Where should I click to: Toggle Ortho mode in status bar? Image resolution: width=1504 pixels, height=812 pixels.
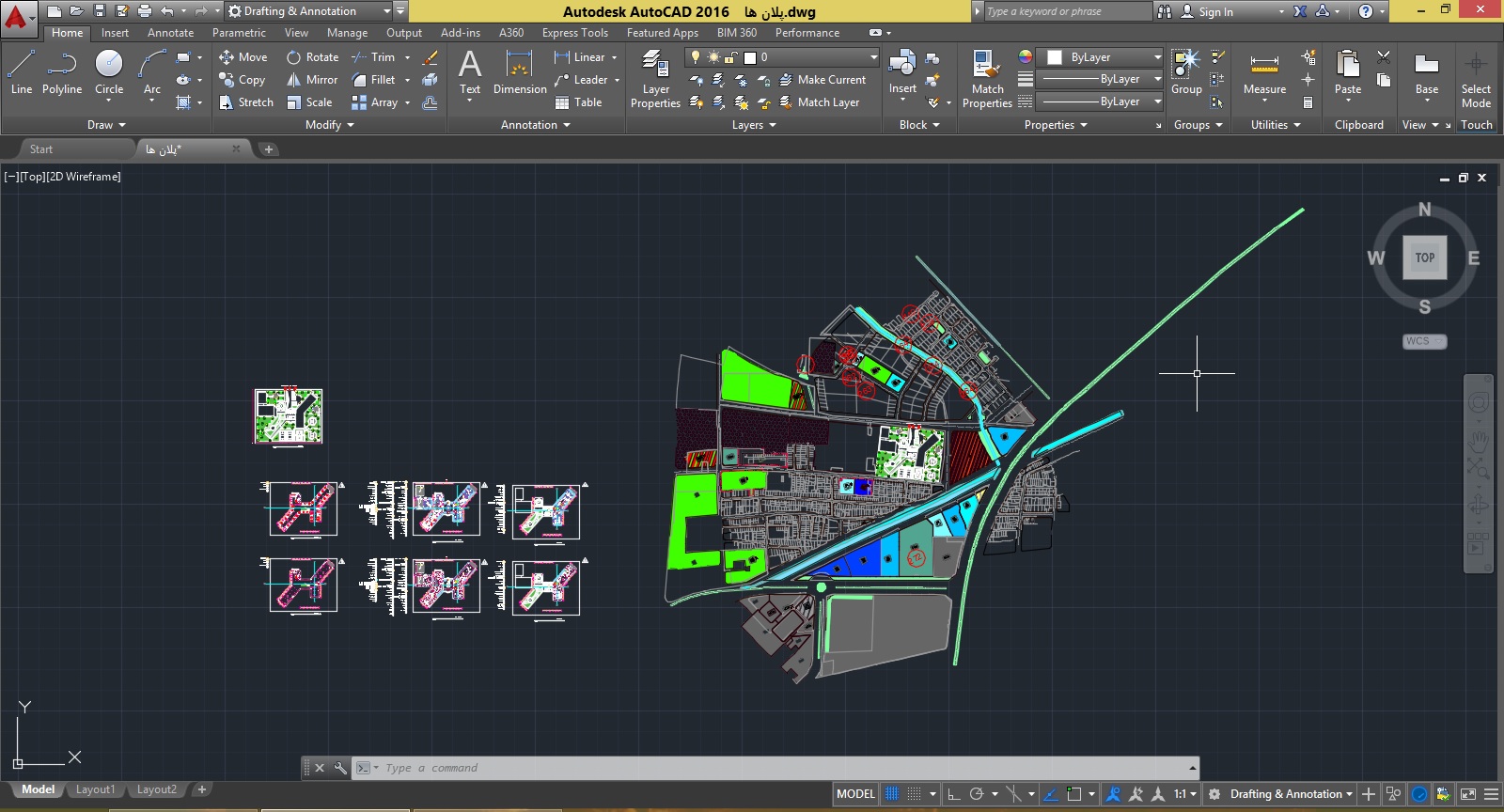(x=954, y=794)
